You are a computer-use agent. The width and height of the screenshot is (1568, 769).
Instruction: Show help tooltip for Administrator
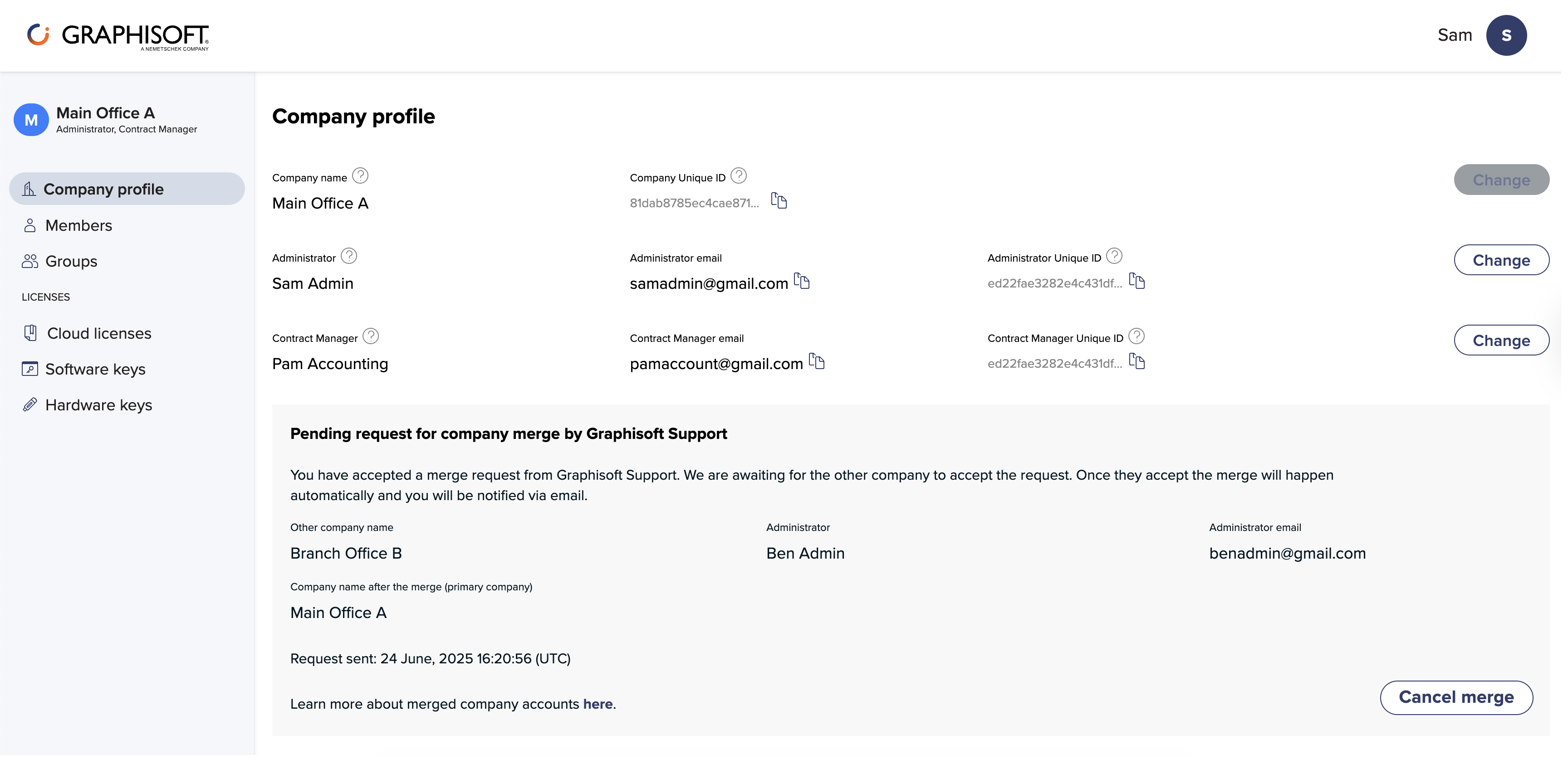pyautogui.click(x=349, y=256)
